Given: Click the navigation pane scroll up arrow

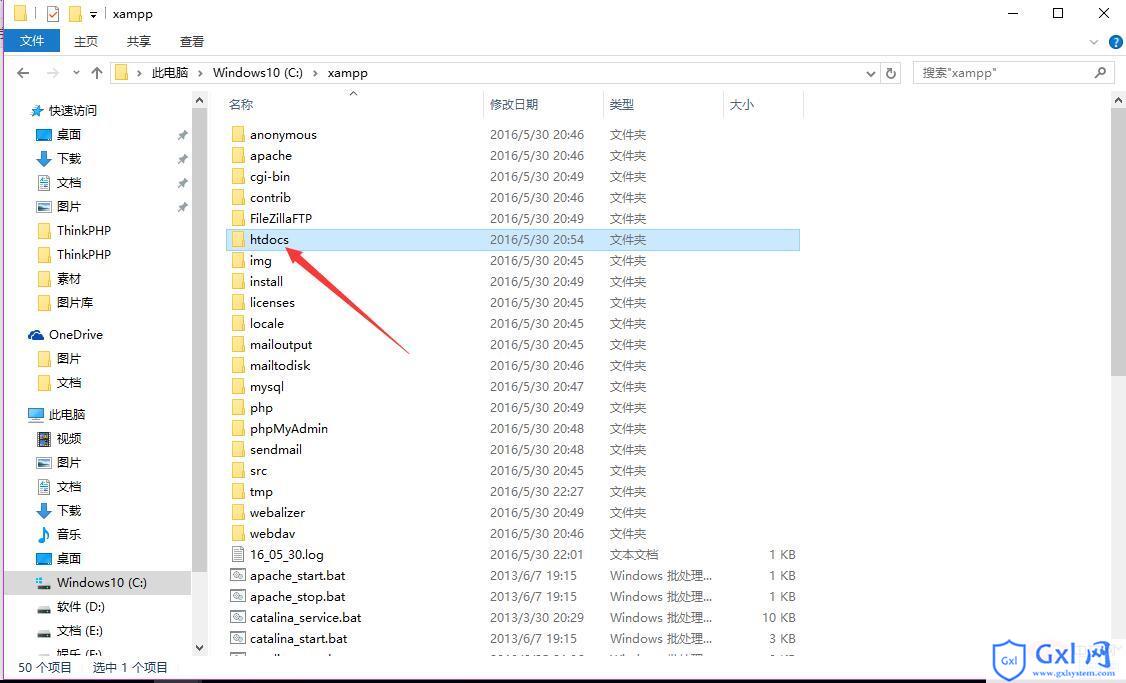Looking at the screenshot, I should click(200, 101).
